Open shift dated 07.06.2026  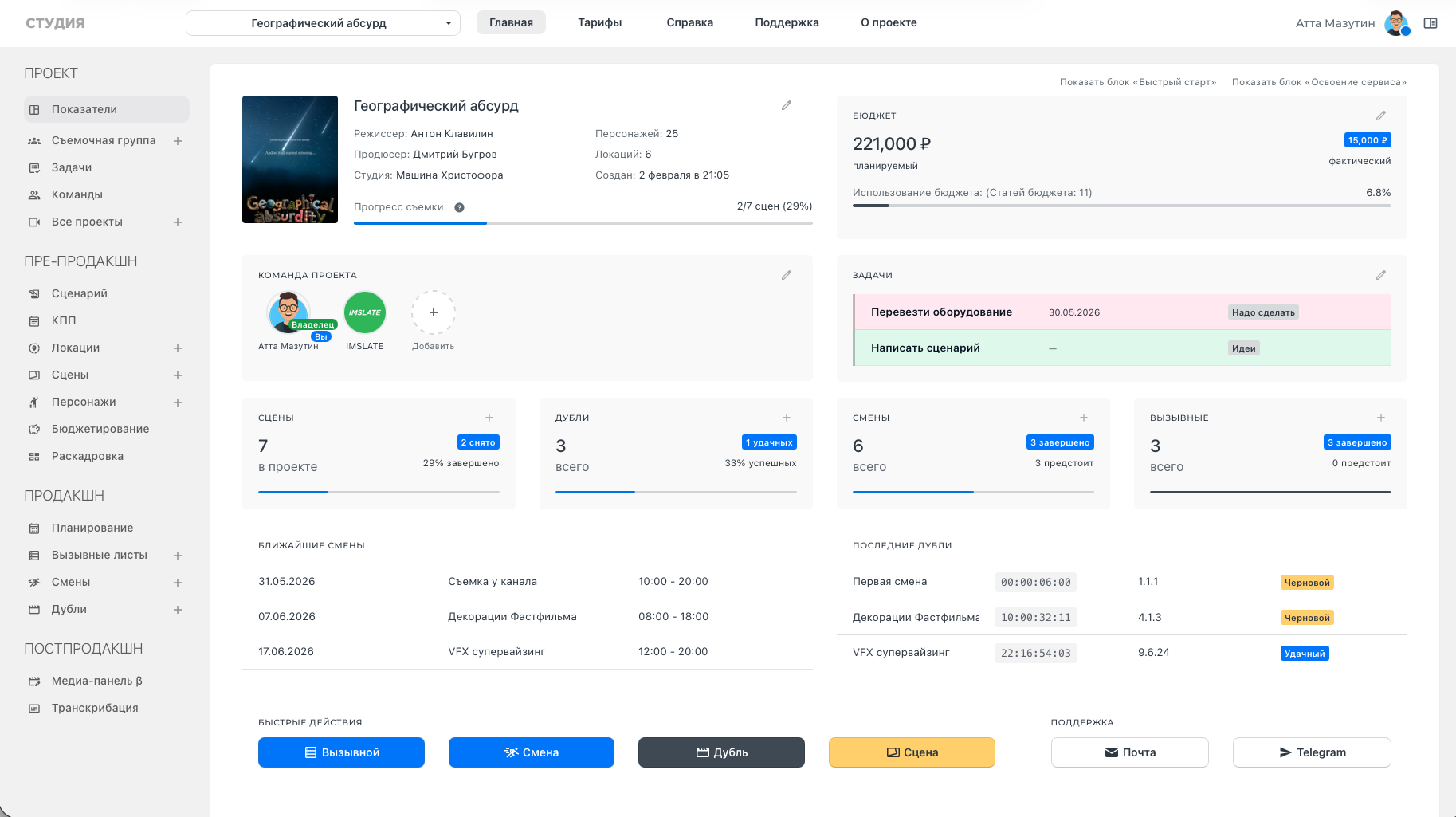tap(528, 617)
